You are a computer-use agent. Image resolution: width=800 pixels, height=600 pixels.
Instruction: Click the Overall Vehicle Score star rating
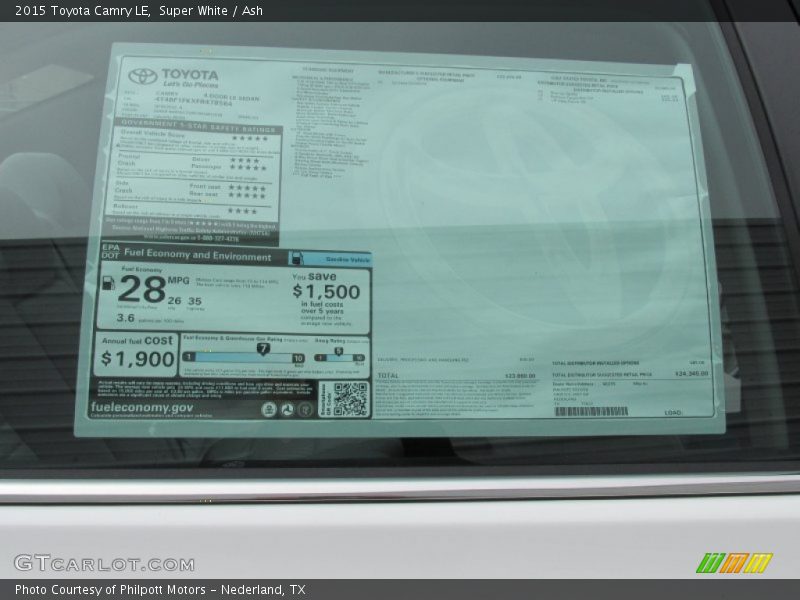click(249, 138)
